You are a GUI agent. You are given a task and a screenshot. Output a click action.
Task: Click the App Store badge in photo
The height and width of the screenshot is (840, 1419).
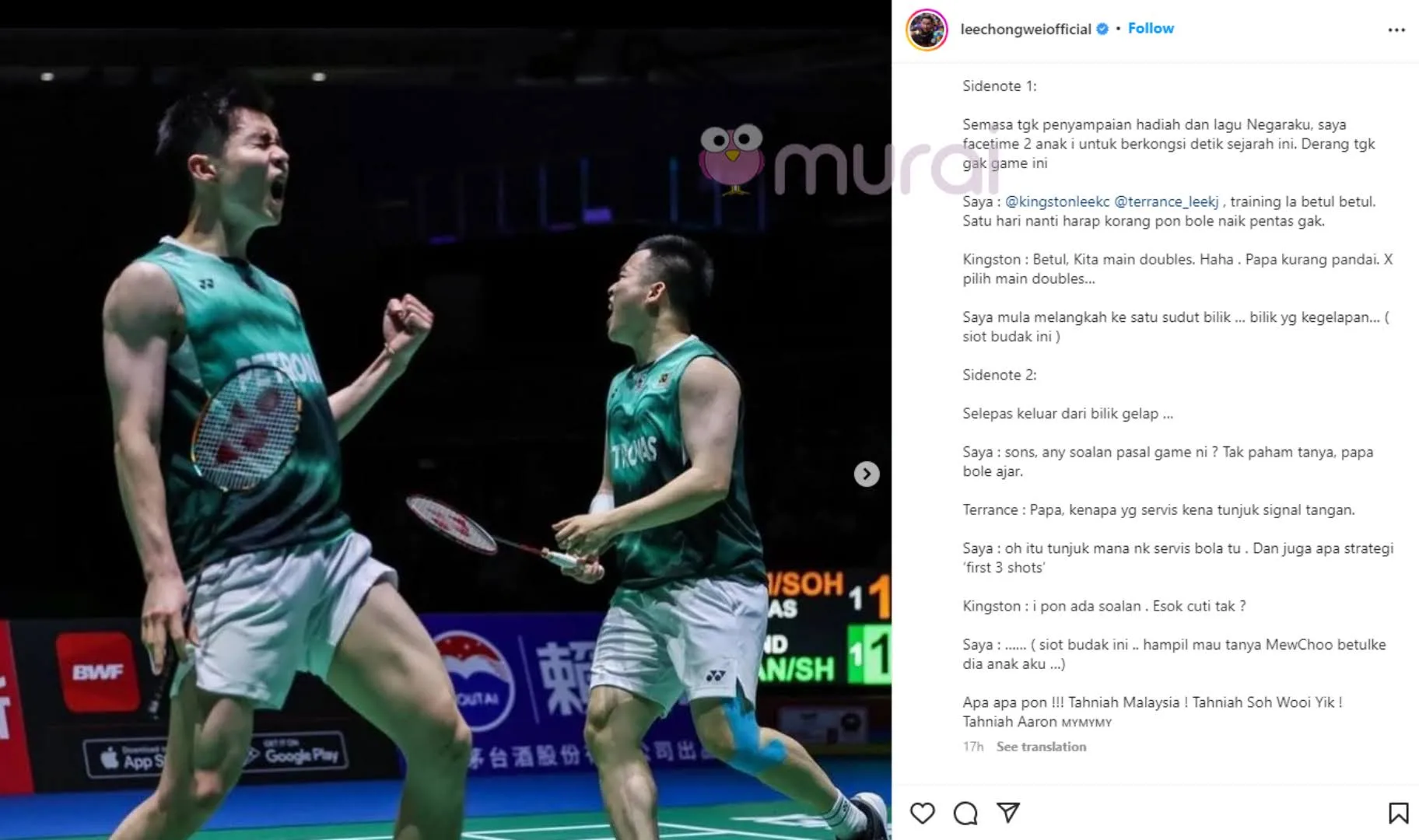click(125, 757)
